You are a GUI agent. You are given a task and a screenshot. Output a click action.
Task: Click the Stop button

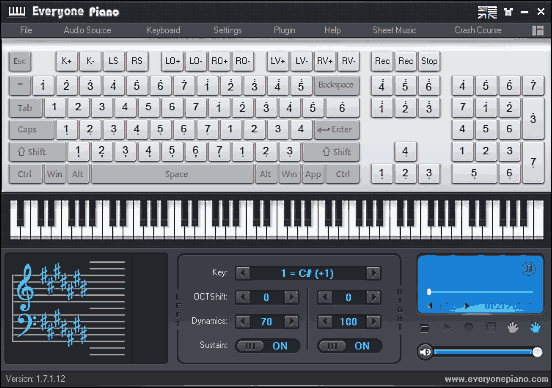[x=429, y=61]
